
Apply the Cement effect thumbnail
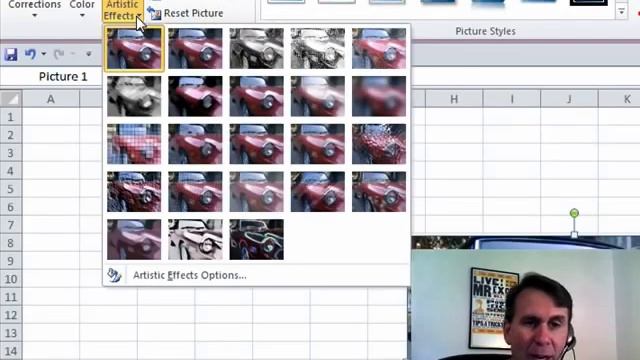134,191
